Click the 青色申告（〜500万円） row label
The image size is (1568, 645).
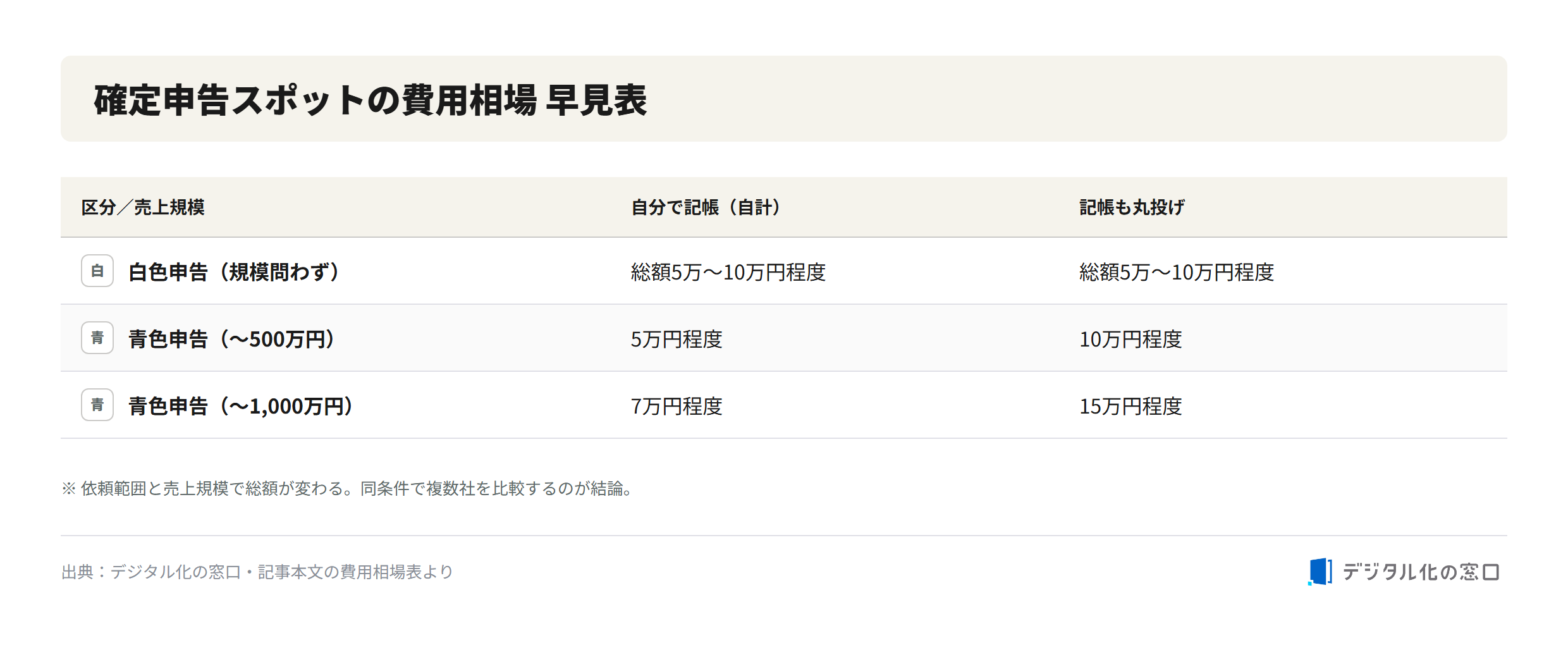pyautogui.click(x=232, y=339)
